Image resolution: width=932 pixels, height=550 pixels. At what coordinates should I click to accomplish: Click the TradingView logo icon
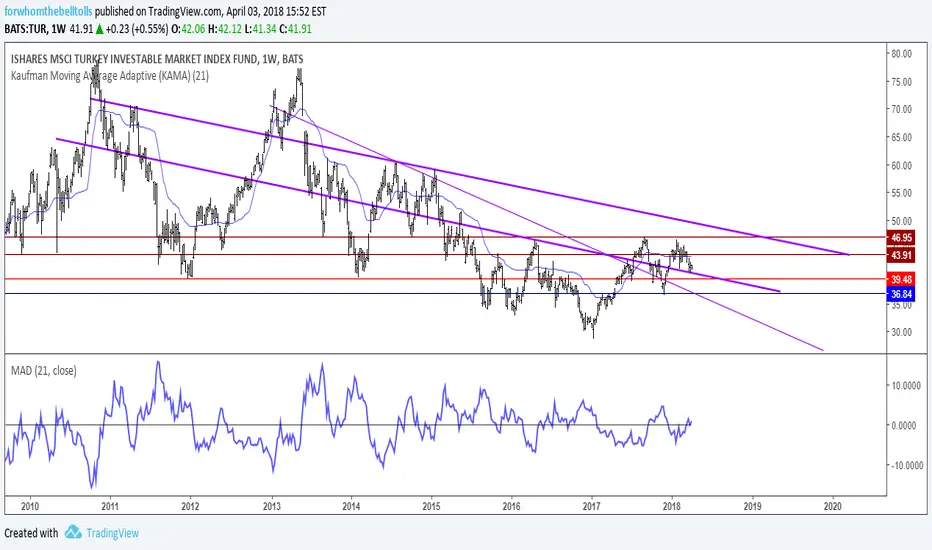(x=73, y=532)
